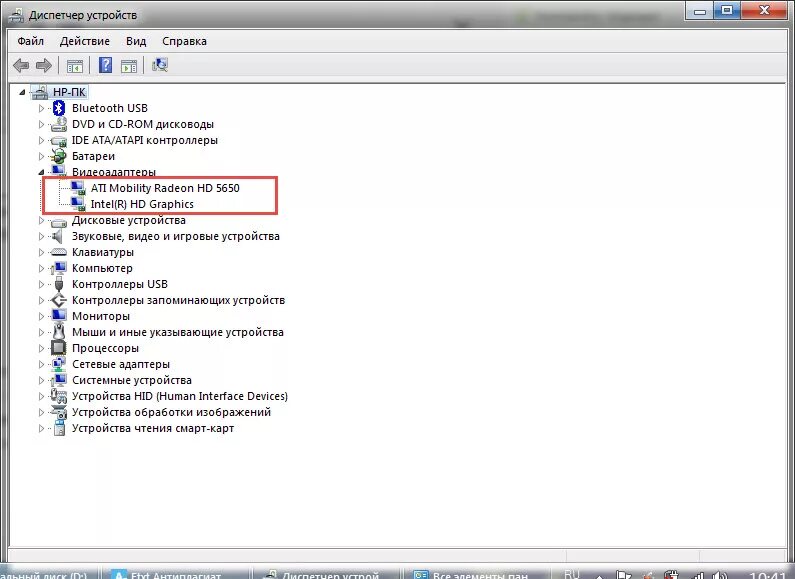
Task: Click the DVD and CD-ROM drive icon
Action: pos(59,124)
